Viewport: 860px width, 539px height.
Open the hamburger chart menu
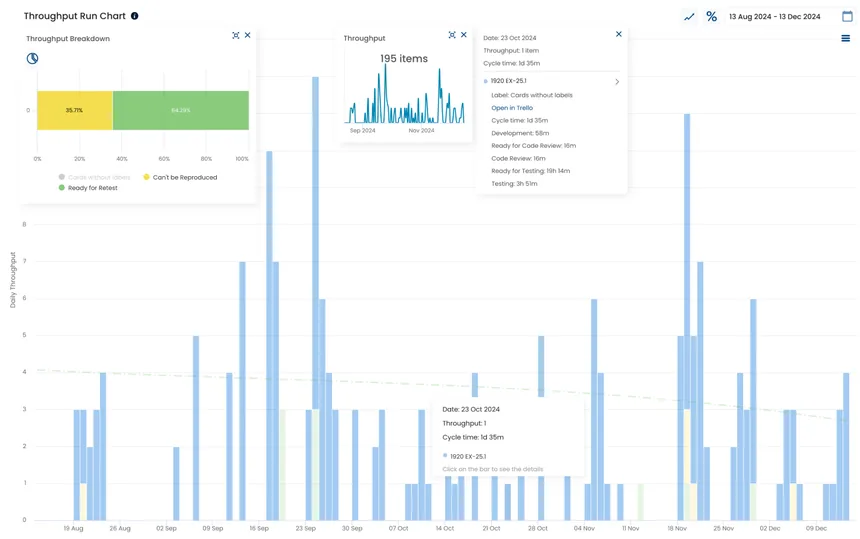(x=846, y=38)
